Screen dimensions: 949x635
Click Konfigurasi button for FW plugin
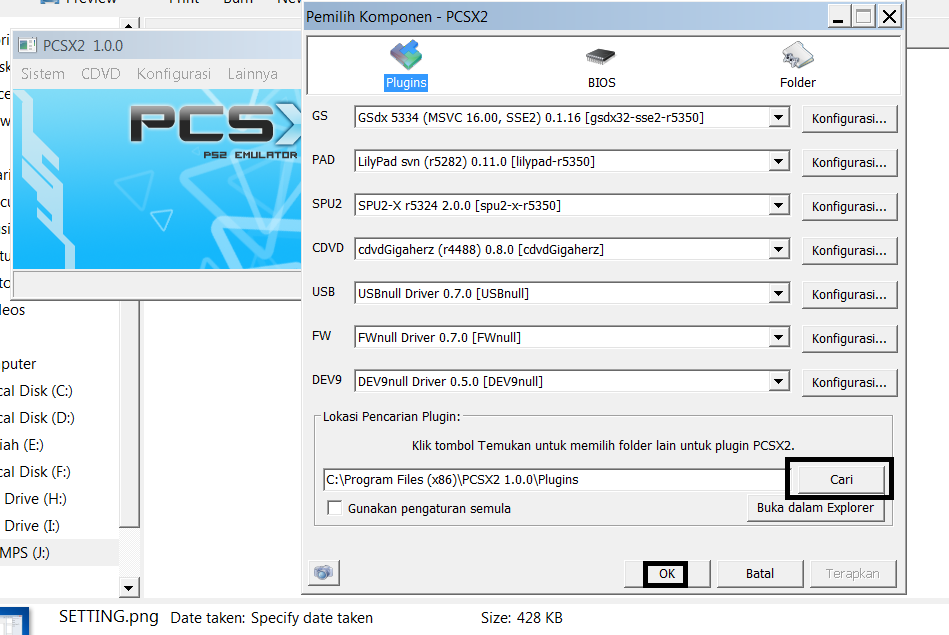[849, 338]
